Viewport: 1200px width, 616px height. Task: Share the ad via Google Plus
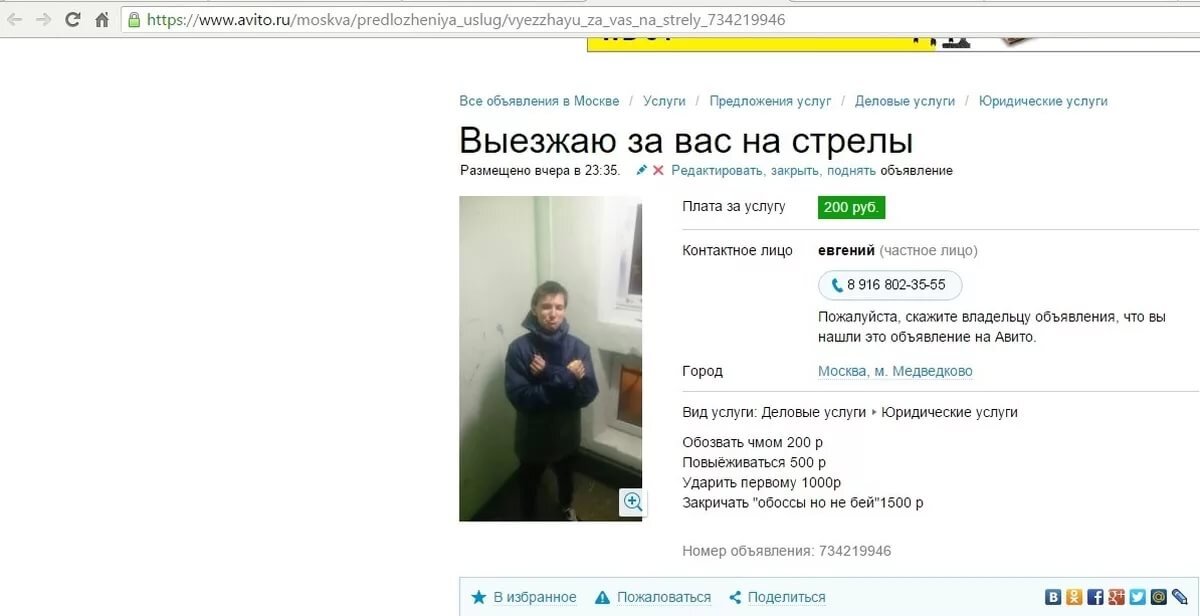(x=1116, y=597)
